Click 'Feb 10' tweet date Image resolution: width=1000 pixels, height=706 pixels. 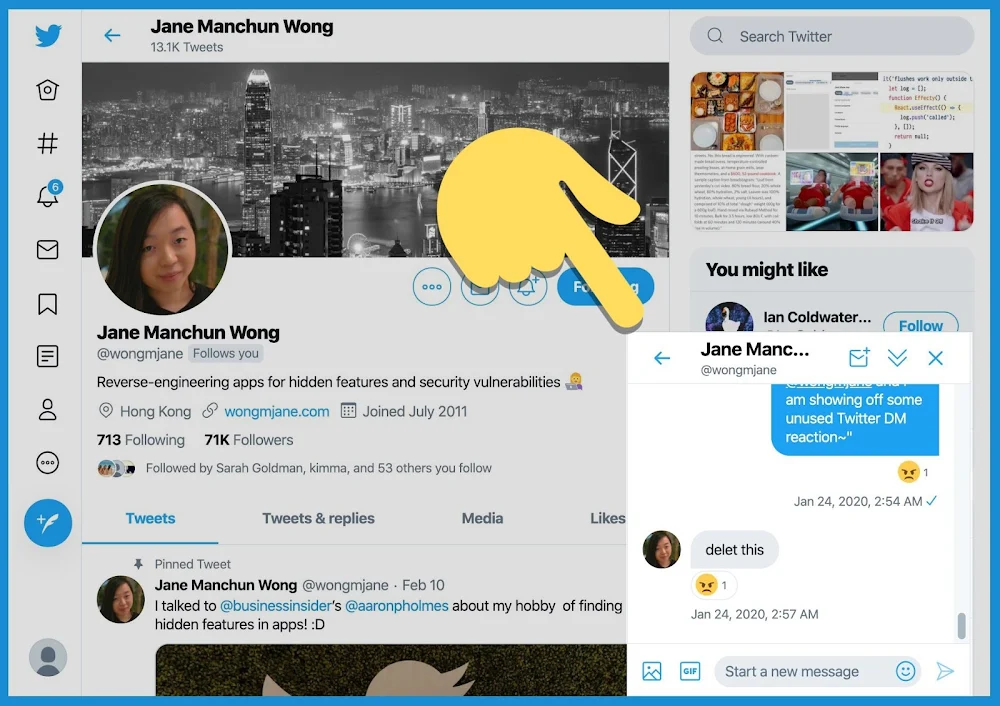pos(423,585)
